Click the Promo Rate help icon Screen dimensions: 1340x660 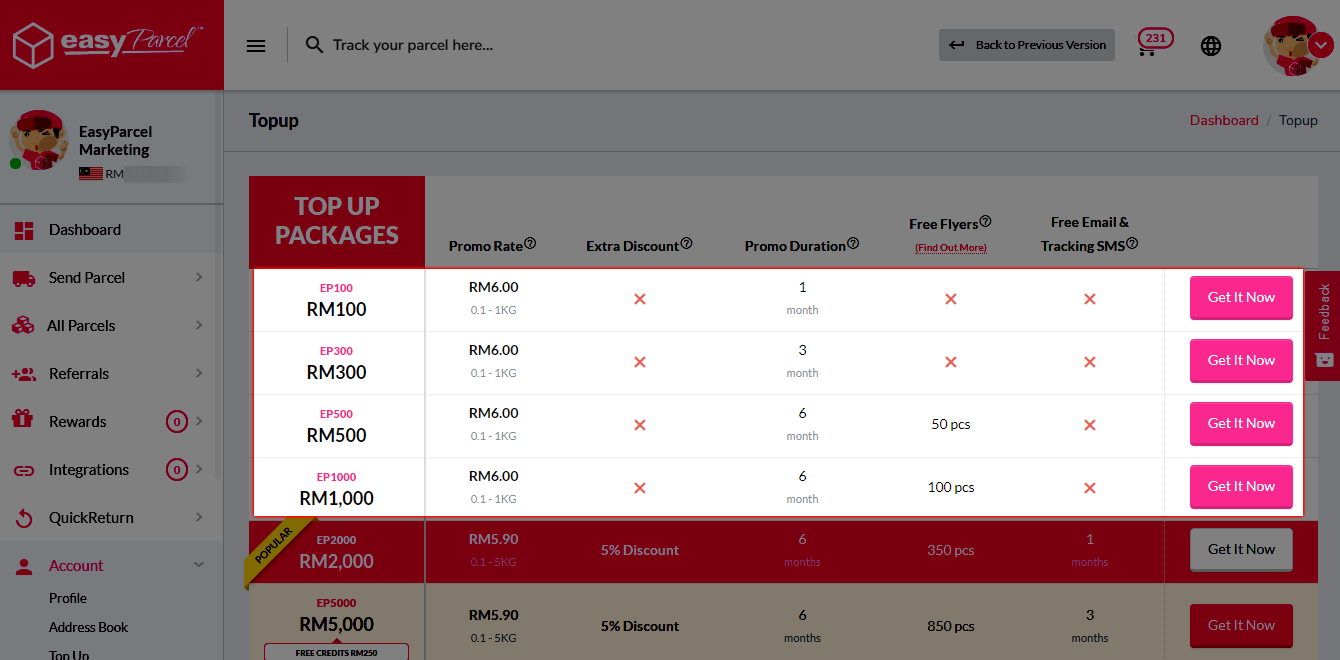[530, 244]
